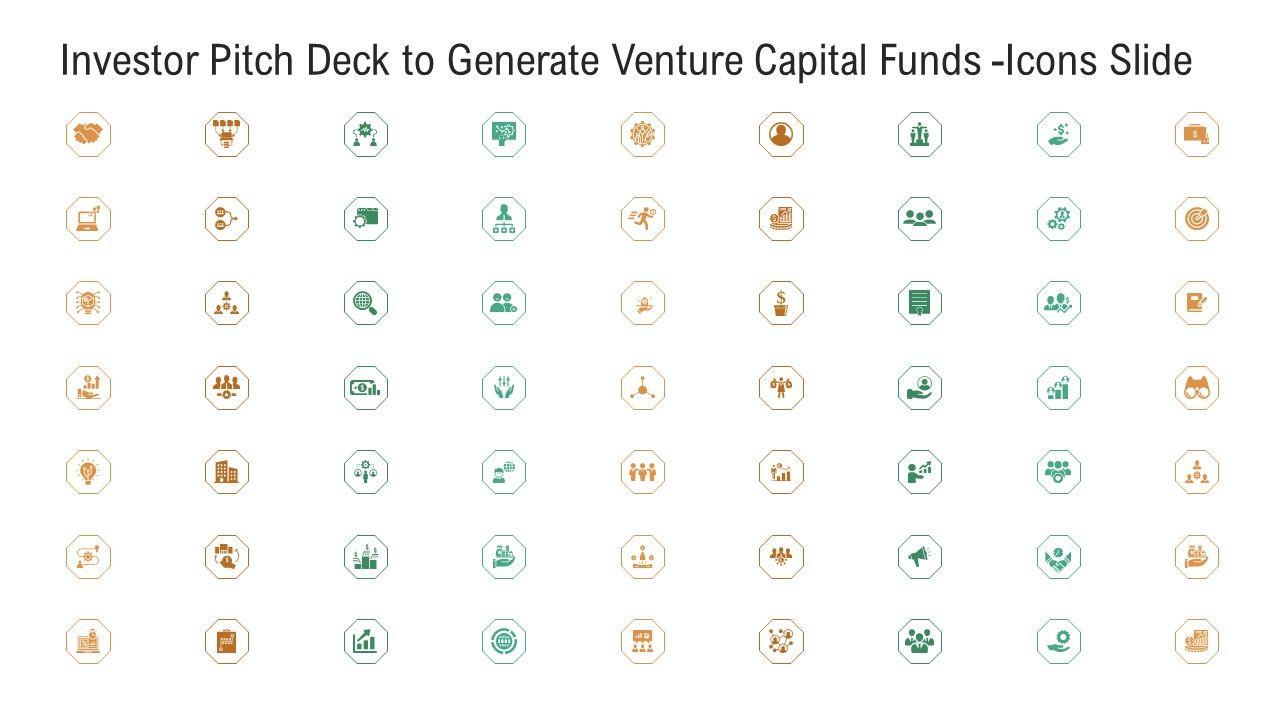The height and width of the screenshot is (720, 1280).
Task: Select the hand with sparkling dollar icon
Action: click(x=1059, y=134)
